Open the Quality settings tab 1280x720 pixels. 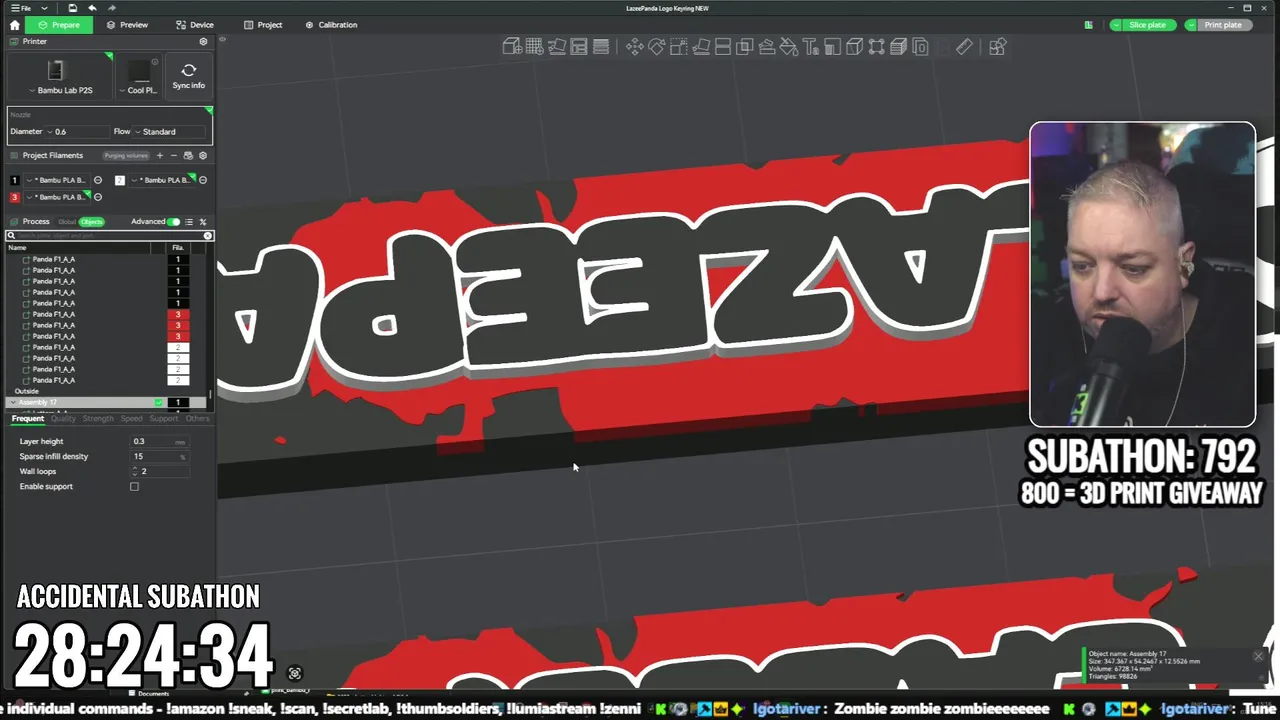tap(63, 419)
